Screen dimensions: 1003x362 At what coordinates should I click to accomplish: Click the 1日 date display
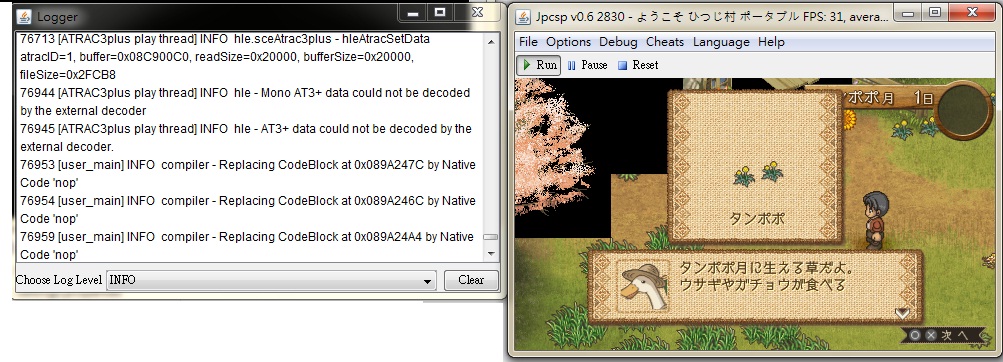coord(923,98)
